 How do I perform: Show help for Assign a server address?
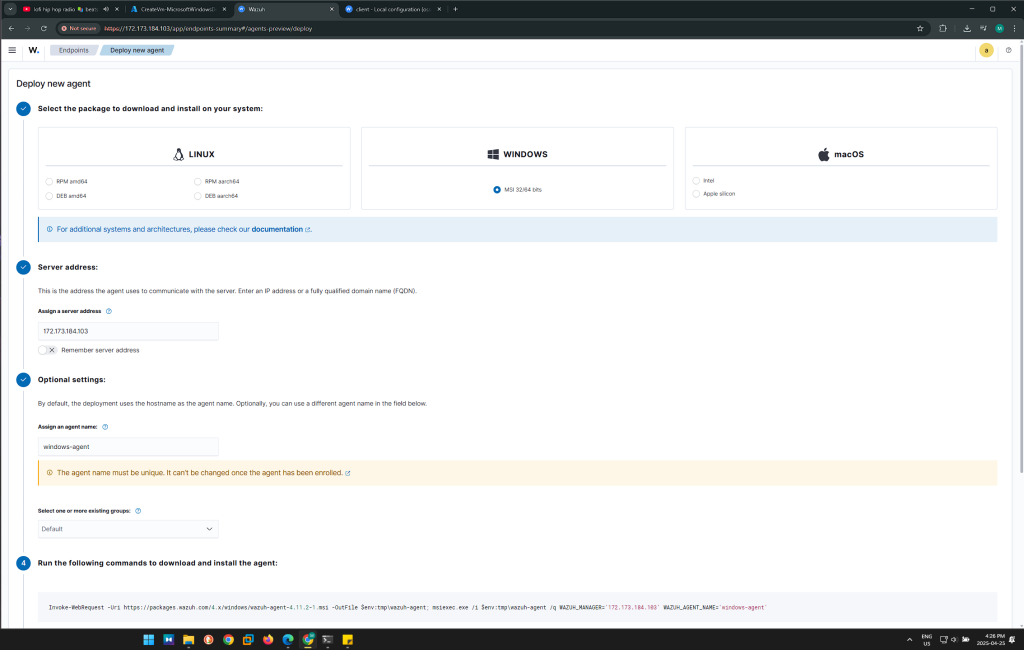point(109,312)
